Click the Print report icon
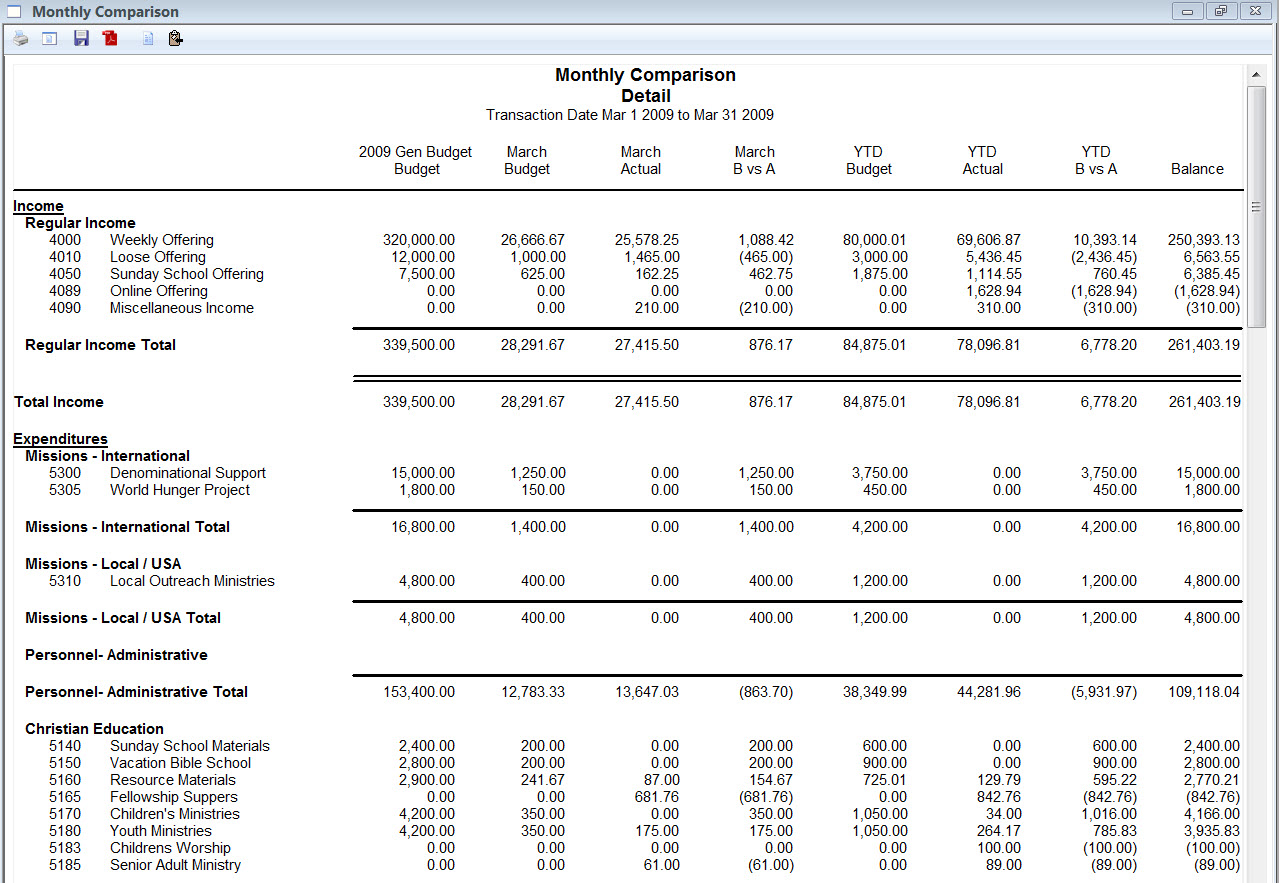The height and width of the screenshot is (883, 1279). pos(20,39)
